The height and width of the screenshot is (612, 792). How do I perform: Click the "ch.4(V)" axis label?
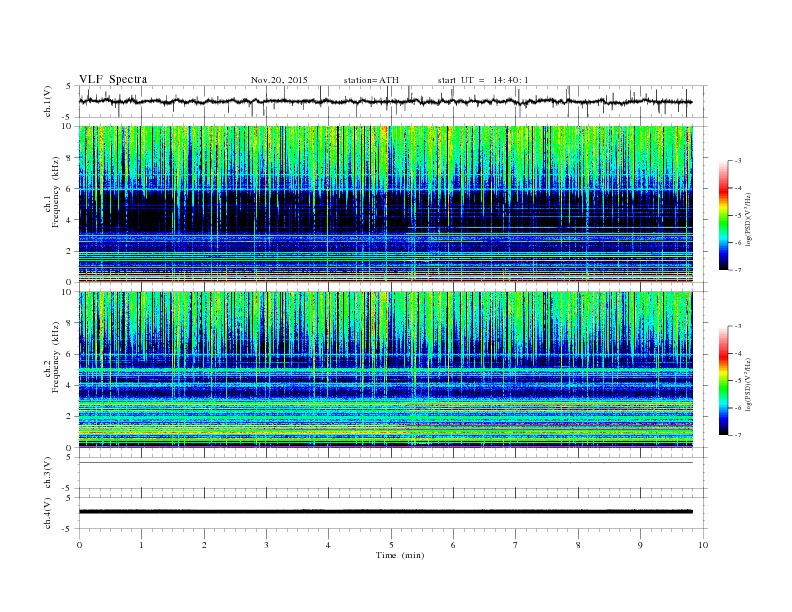(x=48, y=513)
